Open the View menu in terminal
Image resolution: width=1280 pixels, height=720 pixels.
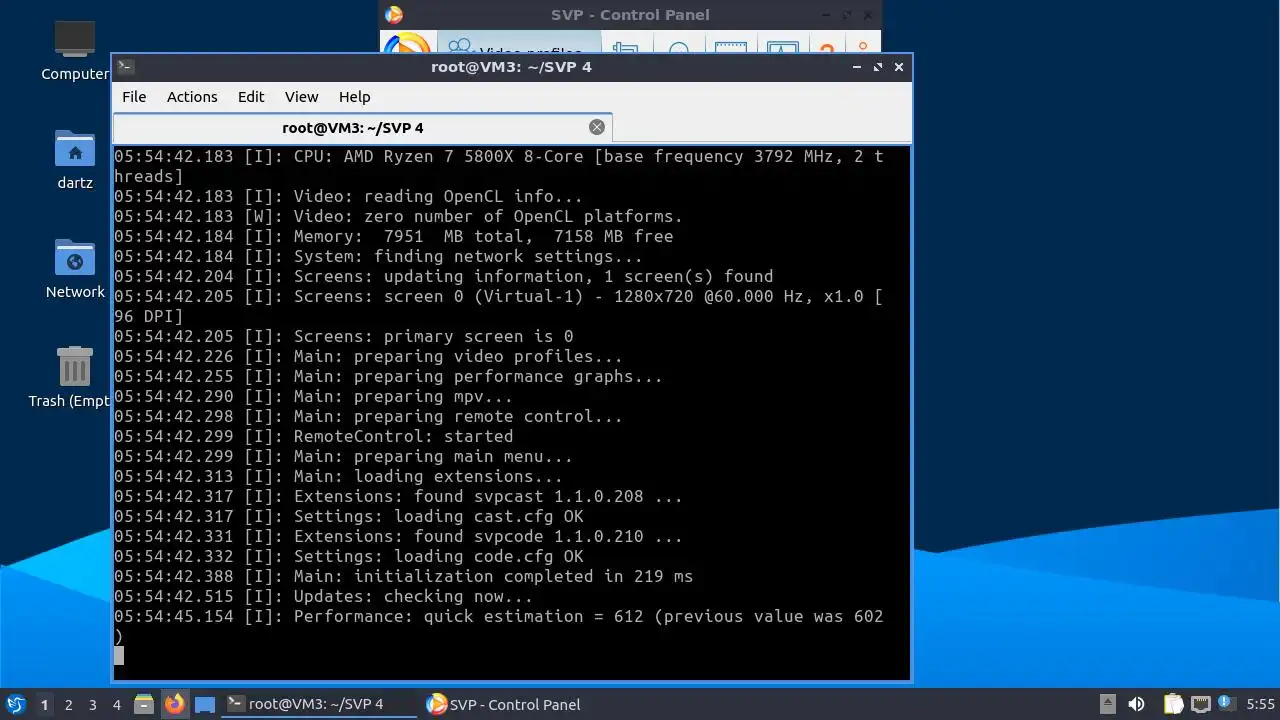pos(301,97)
